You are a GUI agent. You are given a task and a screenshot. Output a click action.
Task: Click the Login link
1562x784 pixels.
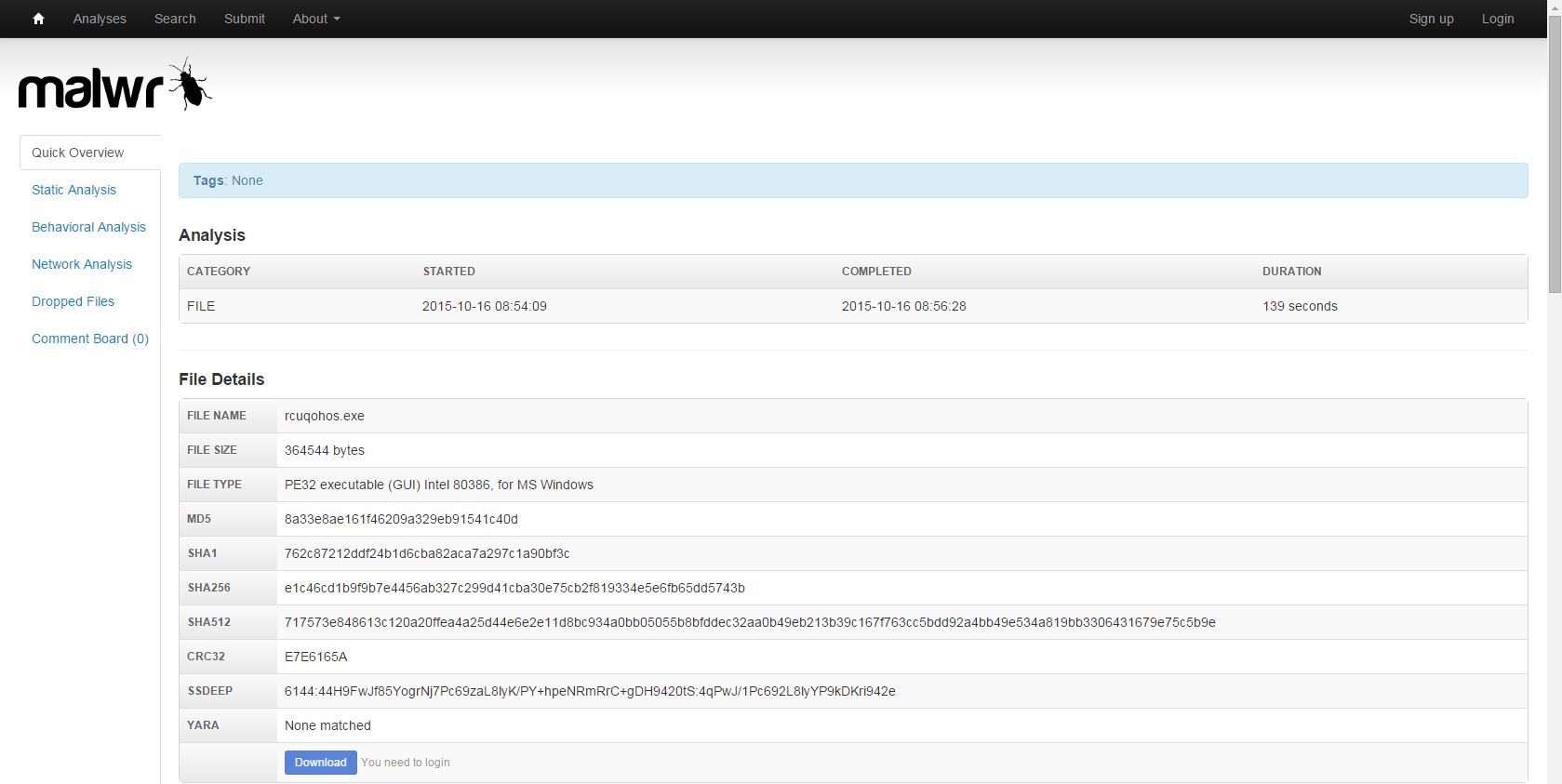(x=1498, y=19)
